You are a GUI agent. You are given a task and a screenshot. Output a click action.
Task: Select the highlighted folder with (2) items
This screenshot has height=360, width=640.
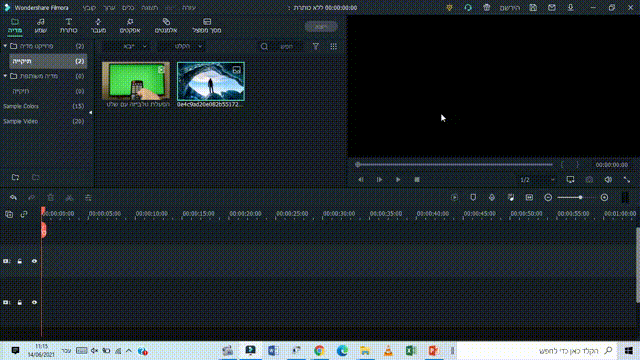click(x=48, y=61)
